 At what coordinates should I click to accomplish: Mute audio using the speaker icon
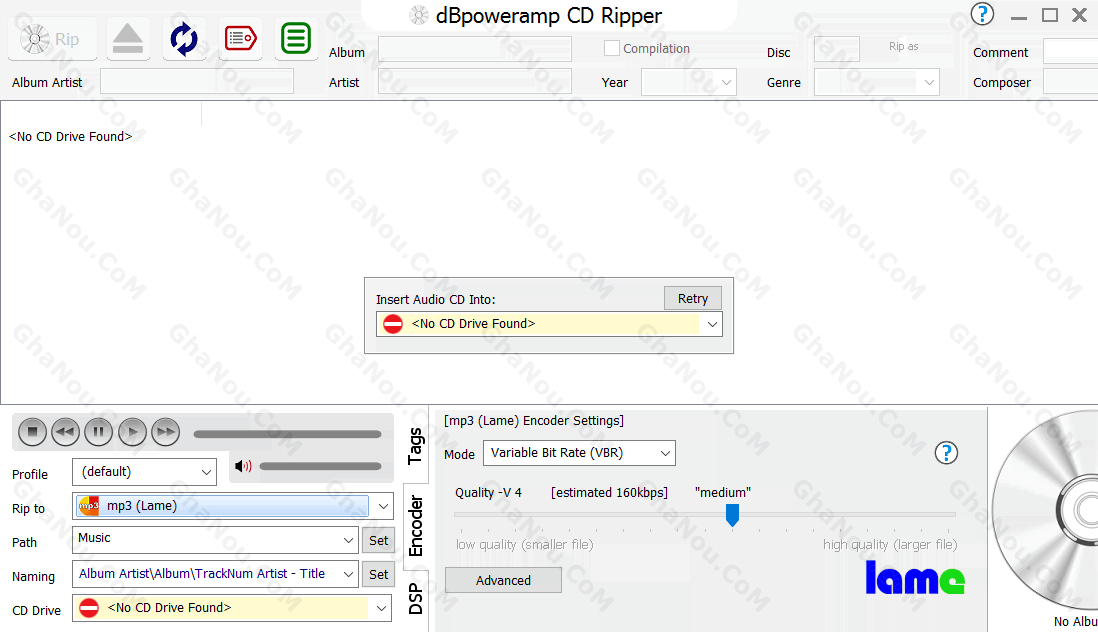pyautogui.click(x=243, y=466)
